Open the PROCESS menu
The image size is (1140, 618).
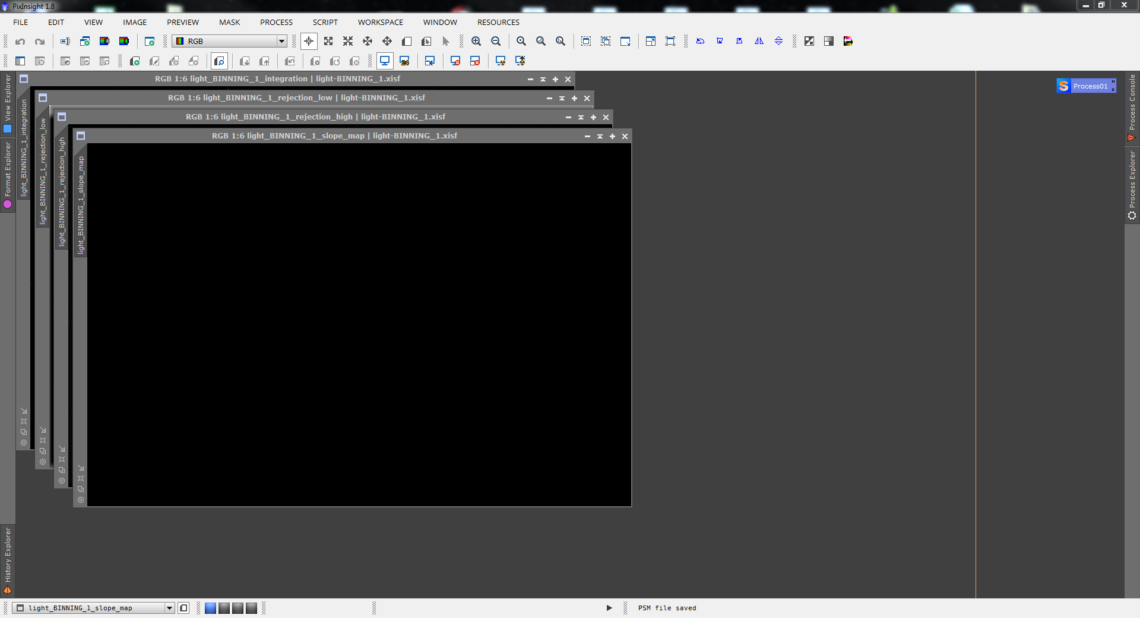[x=276, y=22]
